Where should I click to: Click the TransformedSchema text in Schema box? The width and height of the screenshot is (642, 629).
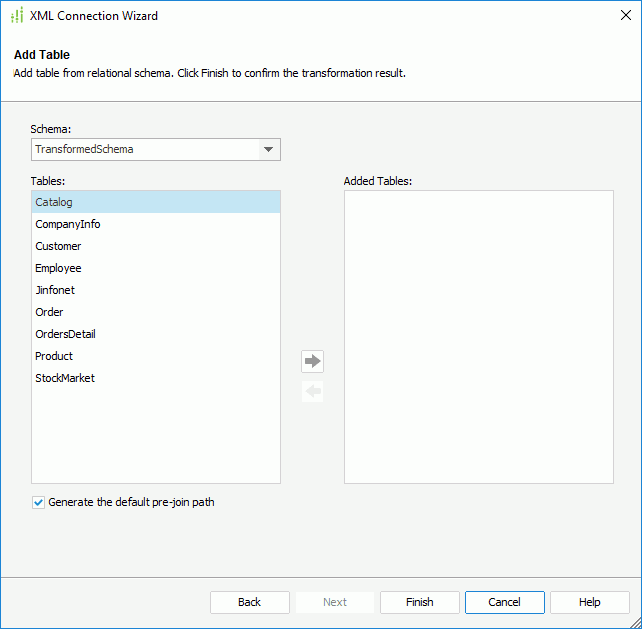(x=84, y=149)
